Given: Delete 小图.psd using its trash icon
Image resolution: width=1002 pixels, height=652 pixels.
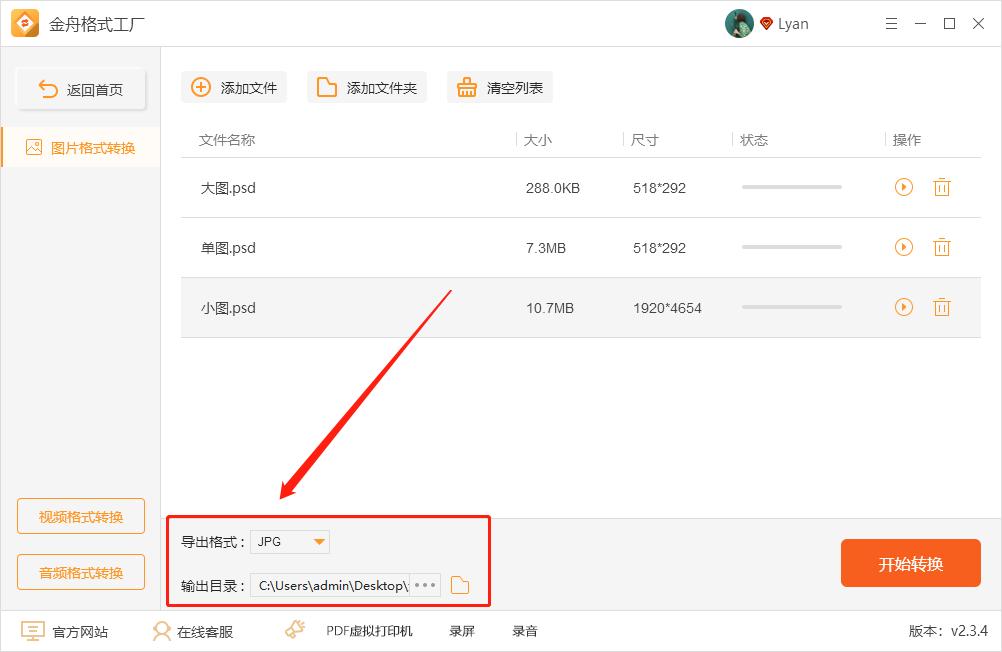Looking at the screenshot, I should coord(941,307).
